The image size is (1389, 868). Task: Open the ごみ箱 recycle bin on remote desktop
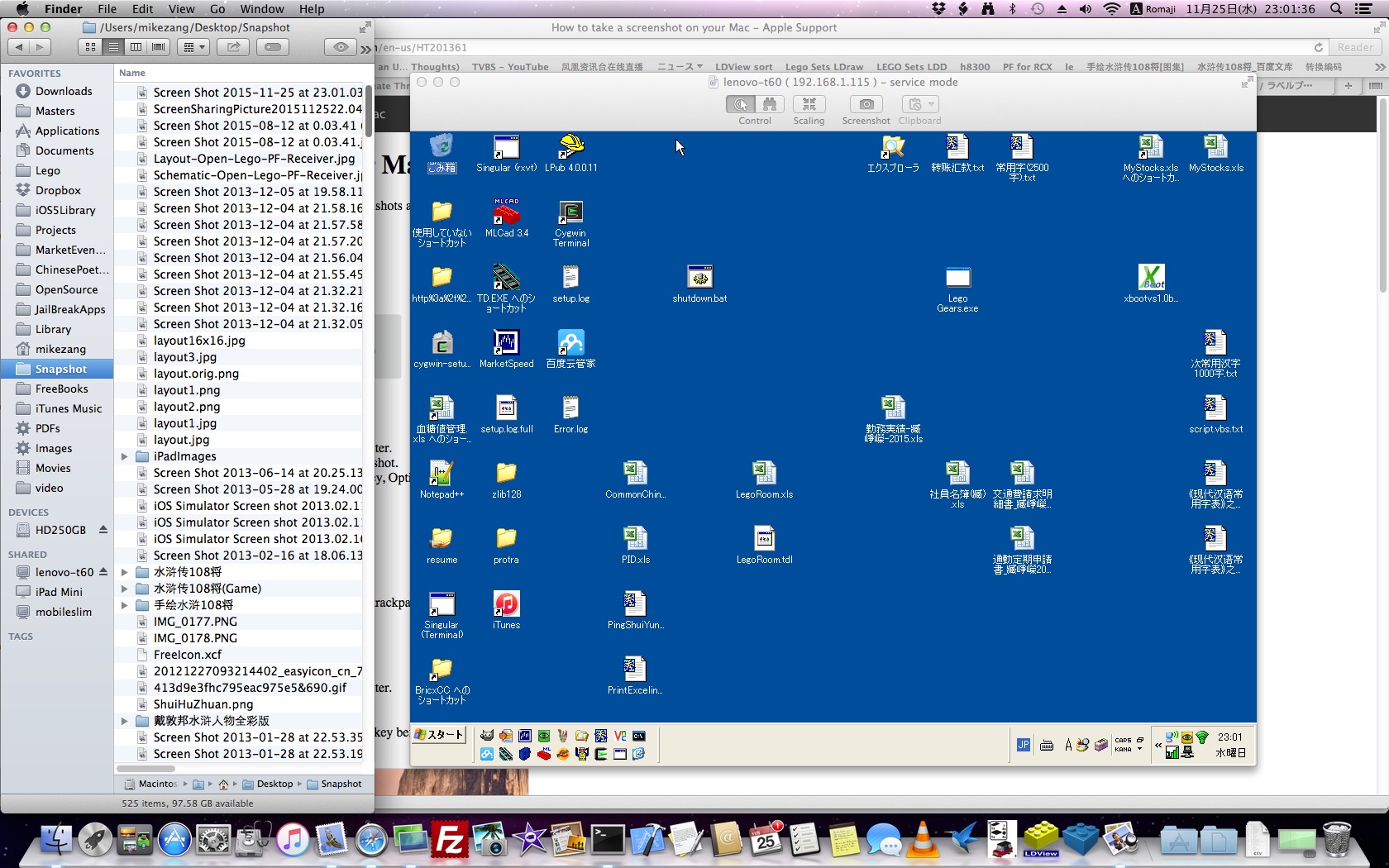[x=442, y=153]
